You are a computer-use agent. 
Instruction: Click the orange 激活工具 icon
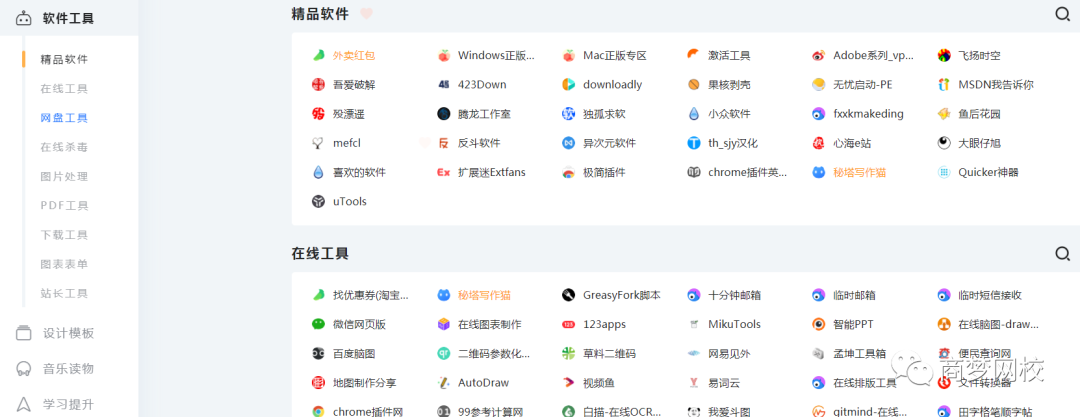[x=694, y=55]
